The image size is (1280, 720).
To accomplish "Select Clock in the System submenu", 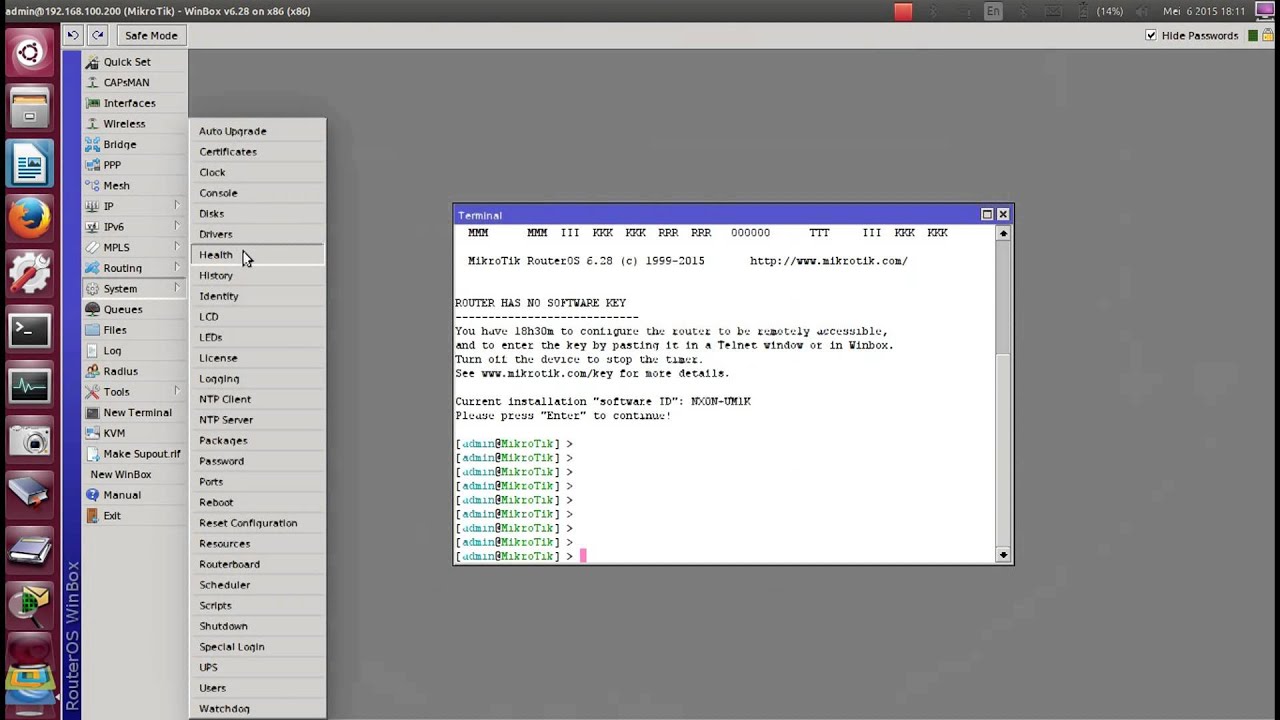I will (258, 172).
